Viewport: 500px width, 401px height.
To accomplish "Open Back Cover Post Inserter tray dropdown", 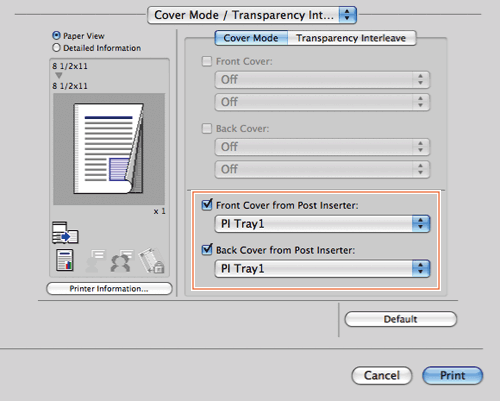I will [x=322, y=269].
